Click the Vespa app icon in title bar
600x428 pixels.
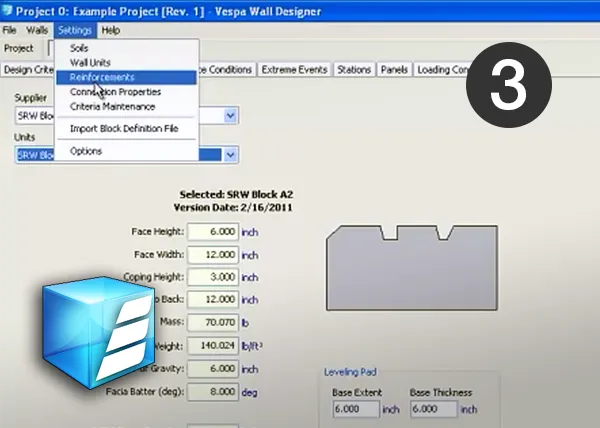[x=7, y=10]
